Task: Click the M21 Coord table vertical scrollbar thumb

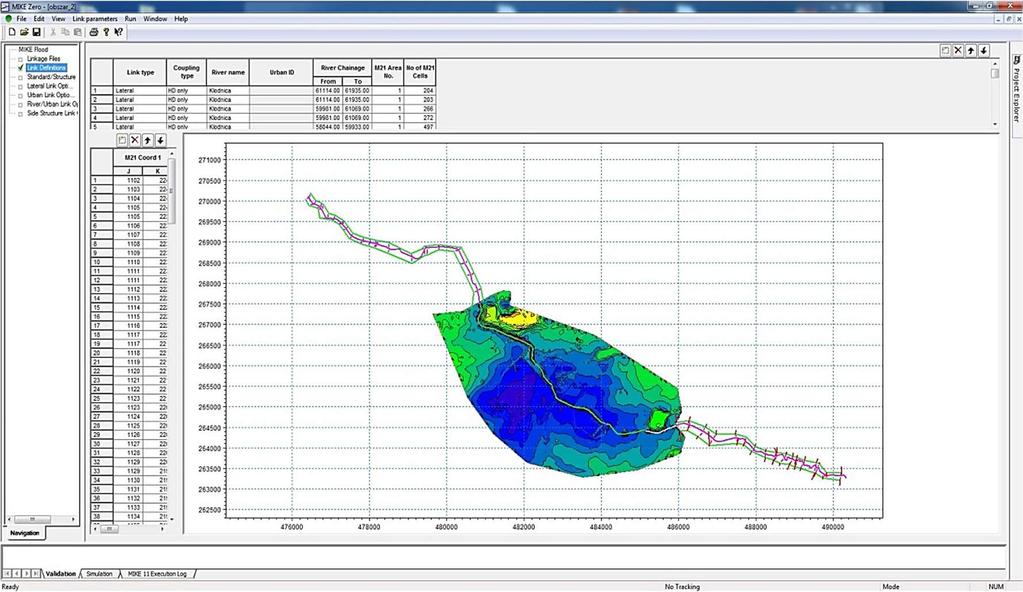Action: click(x=172, y=191)
